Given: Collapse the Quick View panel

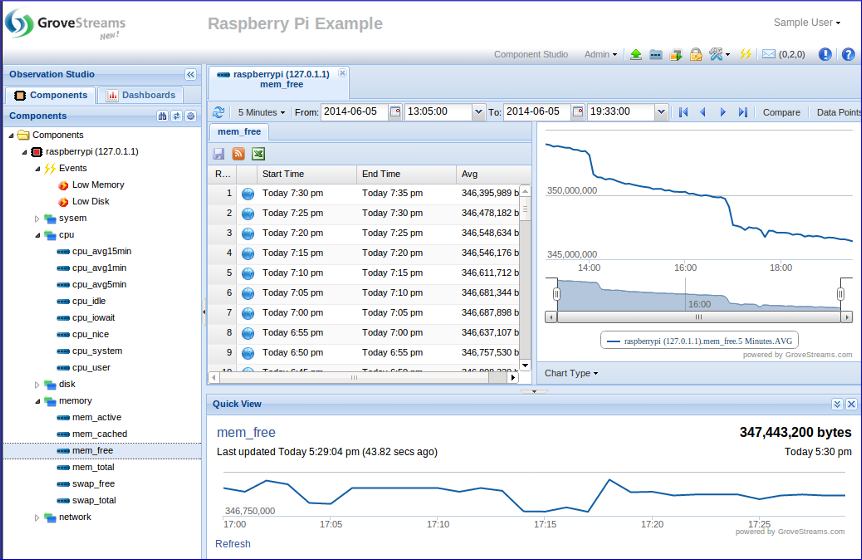Looking at the screenshot, I should [x=837, y=404].
